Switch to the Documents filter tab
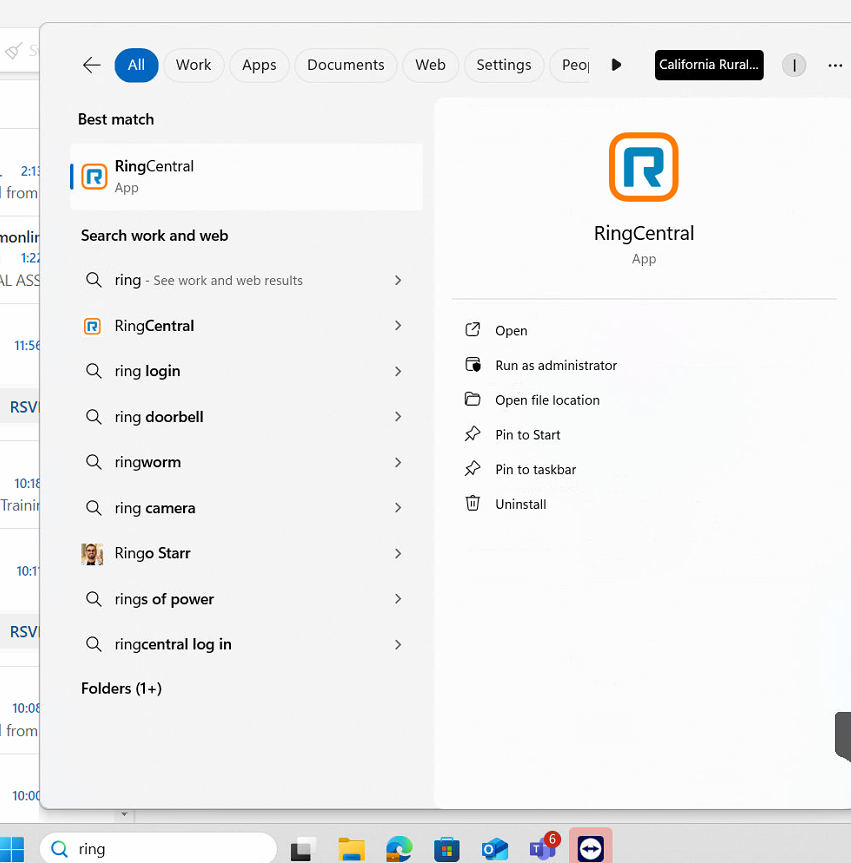Image resolution: width=851 pixels, height=863 pixels. click(x=346, y=65)
